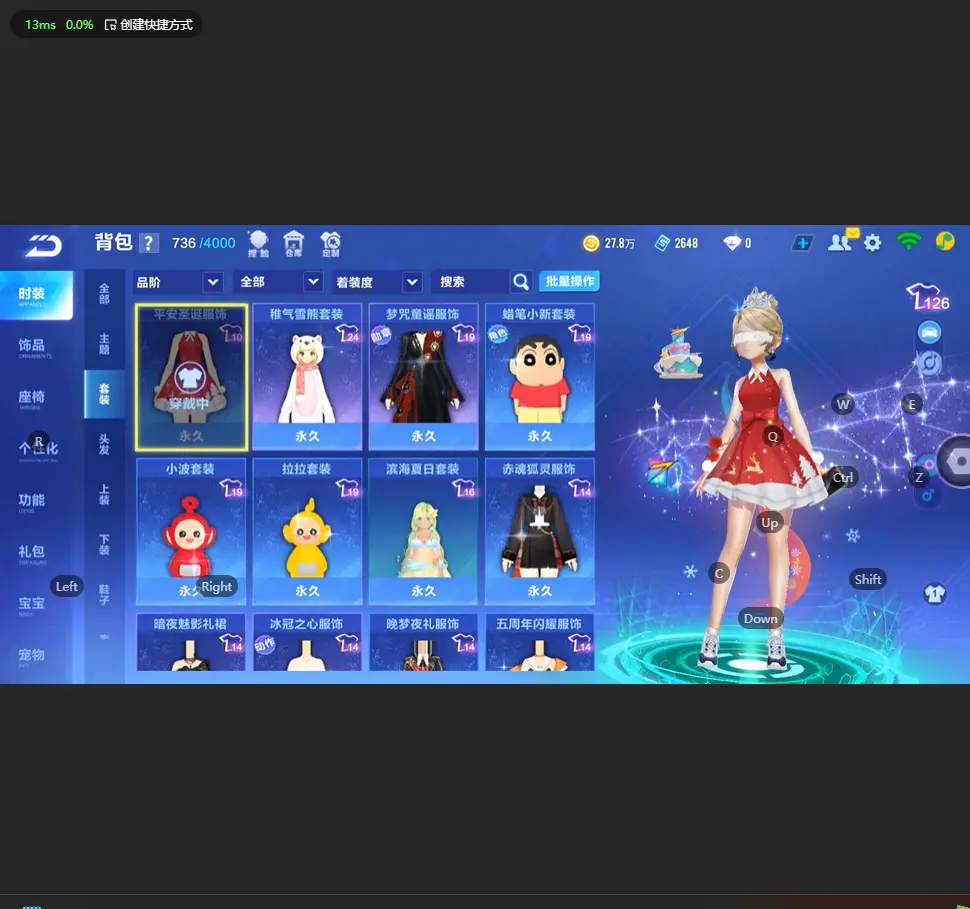Click the magnifier search icon
This screenshot has width=970, height=909.
tap(521, 282)
